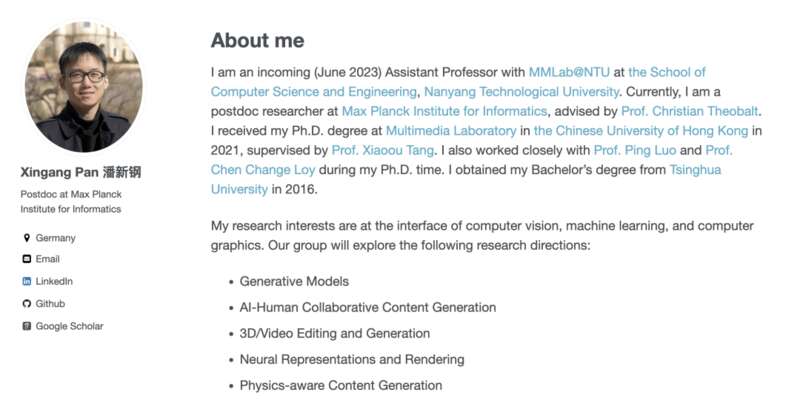
Task: Visit the Github sidebar link
Action: 50,304
